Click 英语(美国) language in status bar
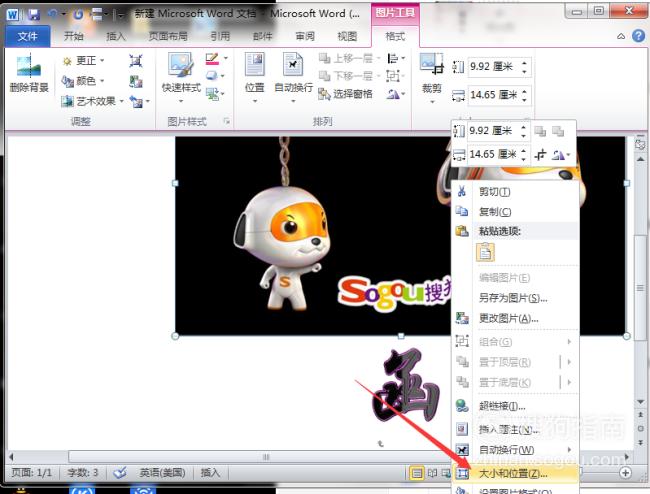Viewport: 650px width, 494px height. tap(162, 472)
